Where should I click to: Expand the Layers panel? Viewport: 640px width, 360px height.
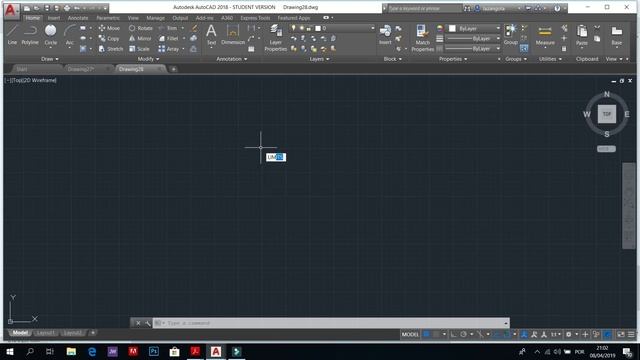(x=319, y=59)
